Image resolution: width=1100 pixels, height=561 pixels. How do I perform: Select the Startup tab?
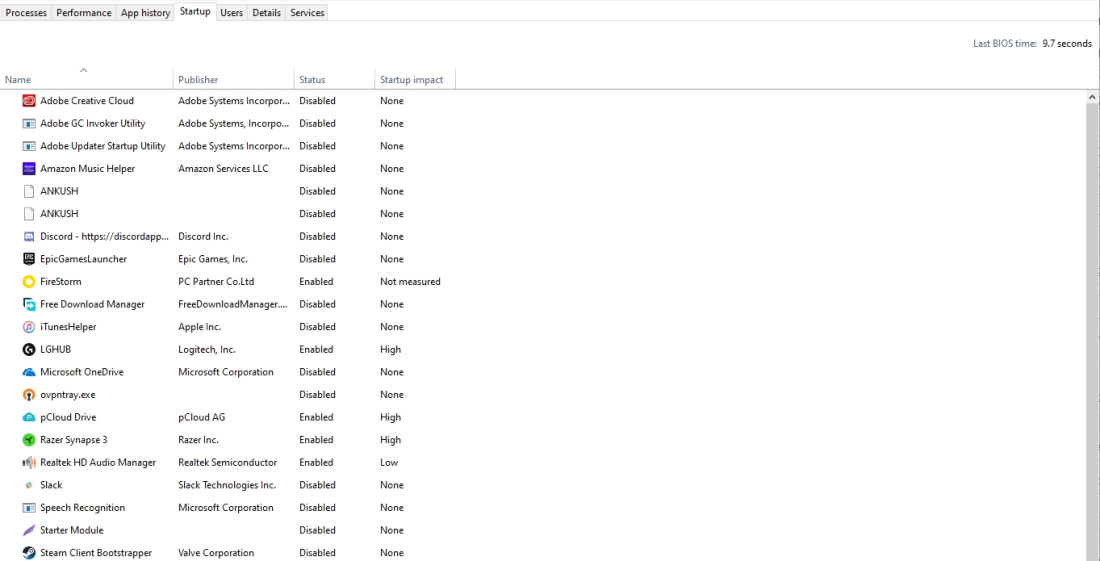(194, 11)
